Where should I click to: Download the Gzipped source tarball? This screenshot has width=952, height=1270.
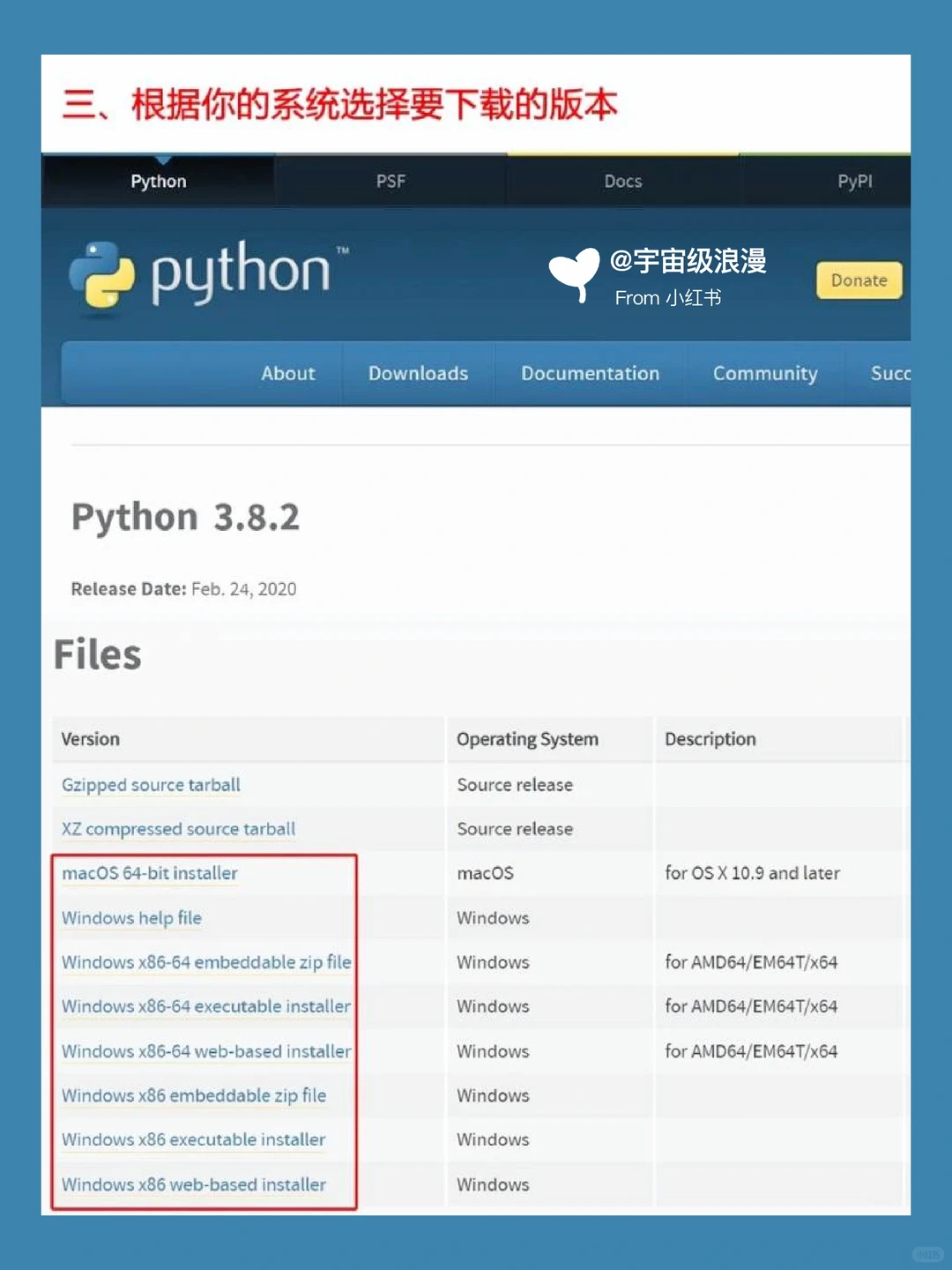[150, 785]
